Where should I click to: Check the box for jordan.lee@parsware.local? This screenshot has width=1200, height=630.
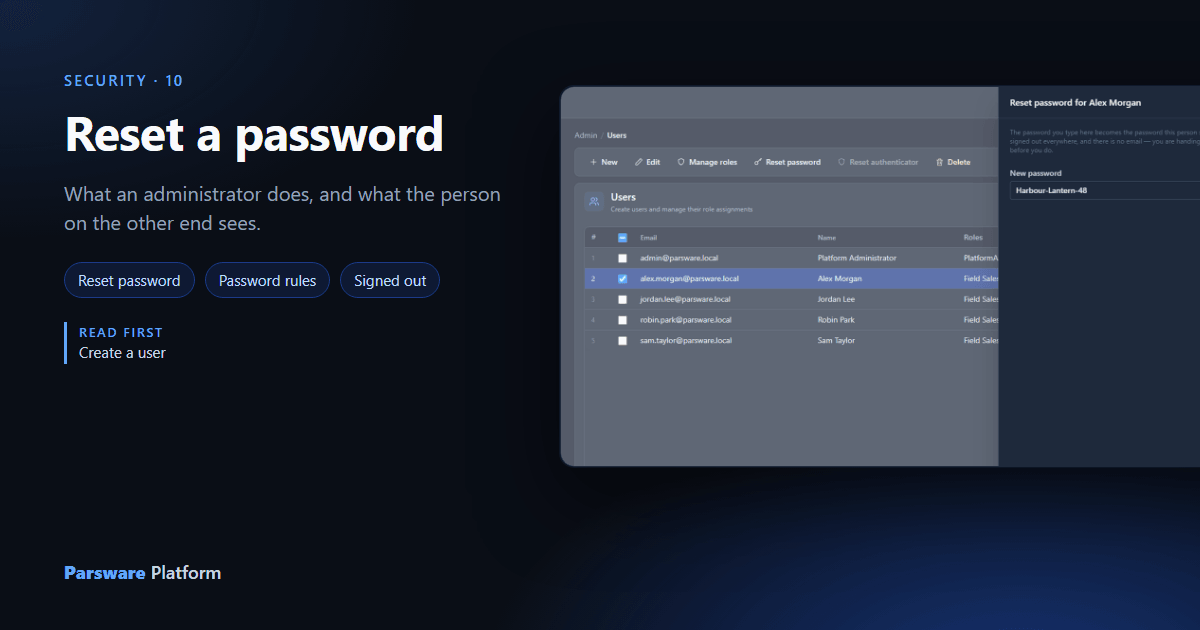click(622, 299)
